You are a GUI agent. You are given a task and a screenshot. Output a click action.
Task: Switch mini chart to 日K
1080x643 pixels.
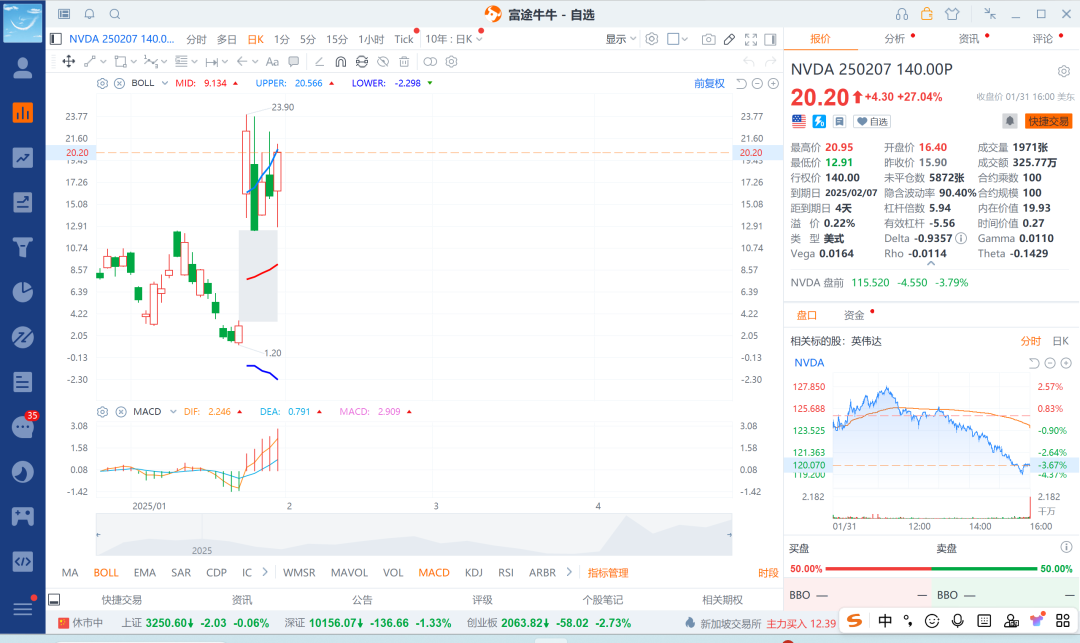(1061, 341)
